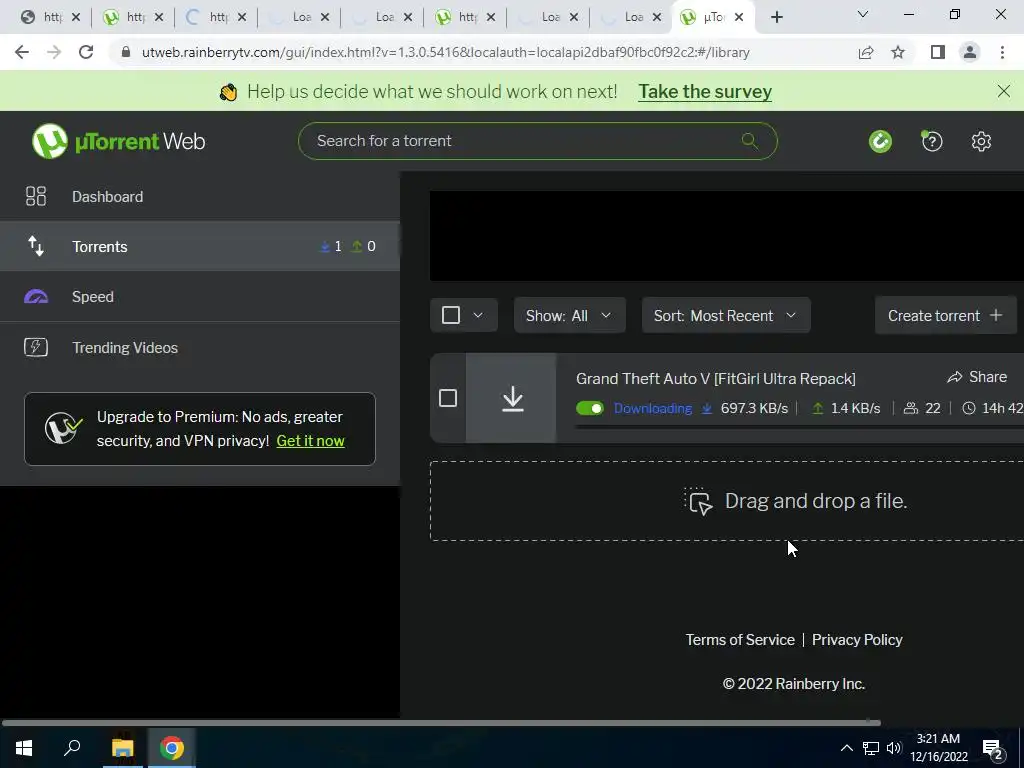1024x768 pixels.
Task: Check the select-all torrents checkbox
Action: (451, 315)
